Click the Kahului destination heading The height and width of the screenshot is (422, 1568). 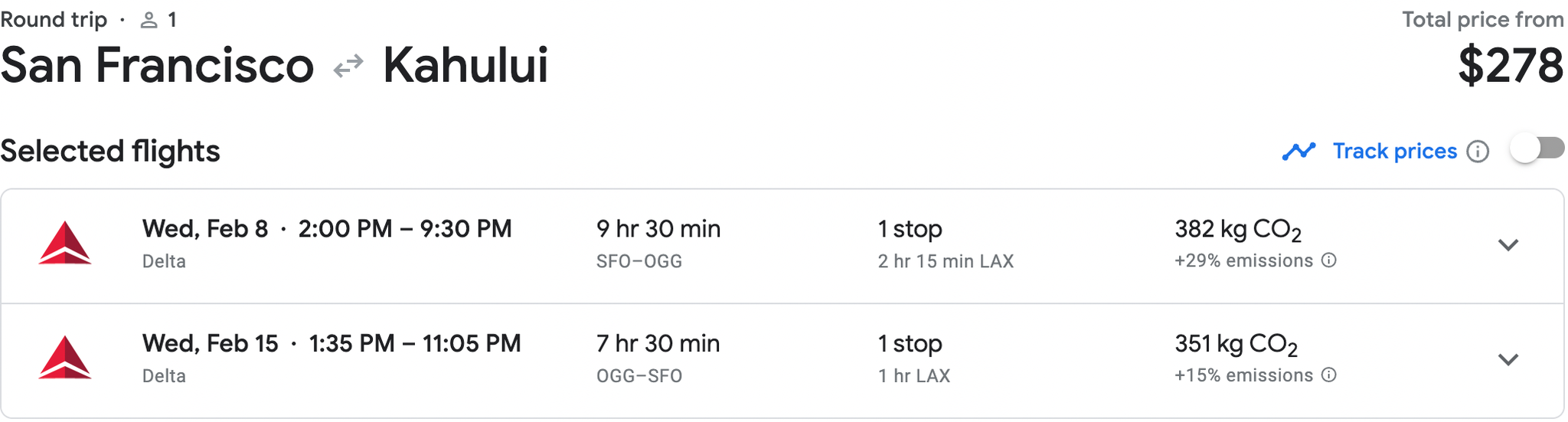coord(465,66)
